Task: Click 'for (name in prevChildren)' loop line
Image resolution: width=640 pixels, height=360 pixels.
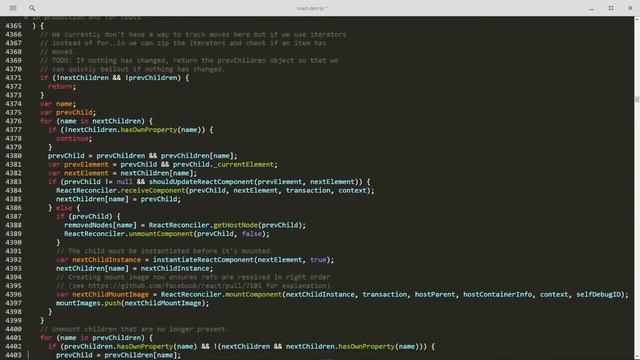Action: click(96, 338)
